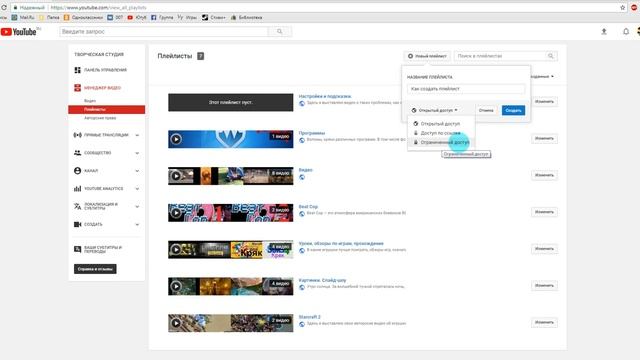Focus the YouTube Введите запрос search field
This screenshot has height=360, width=640.
[x=164, y=31]
